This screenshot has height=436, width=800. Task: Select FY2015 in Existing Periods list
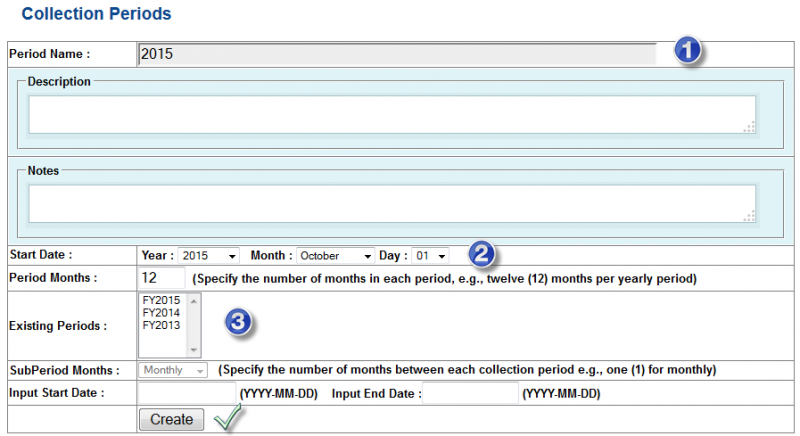pyautogui.click(x=160, y=301)
